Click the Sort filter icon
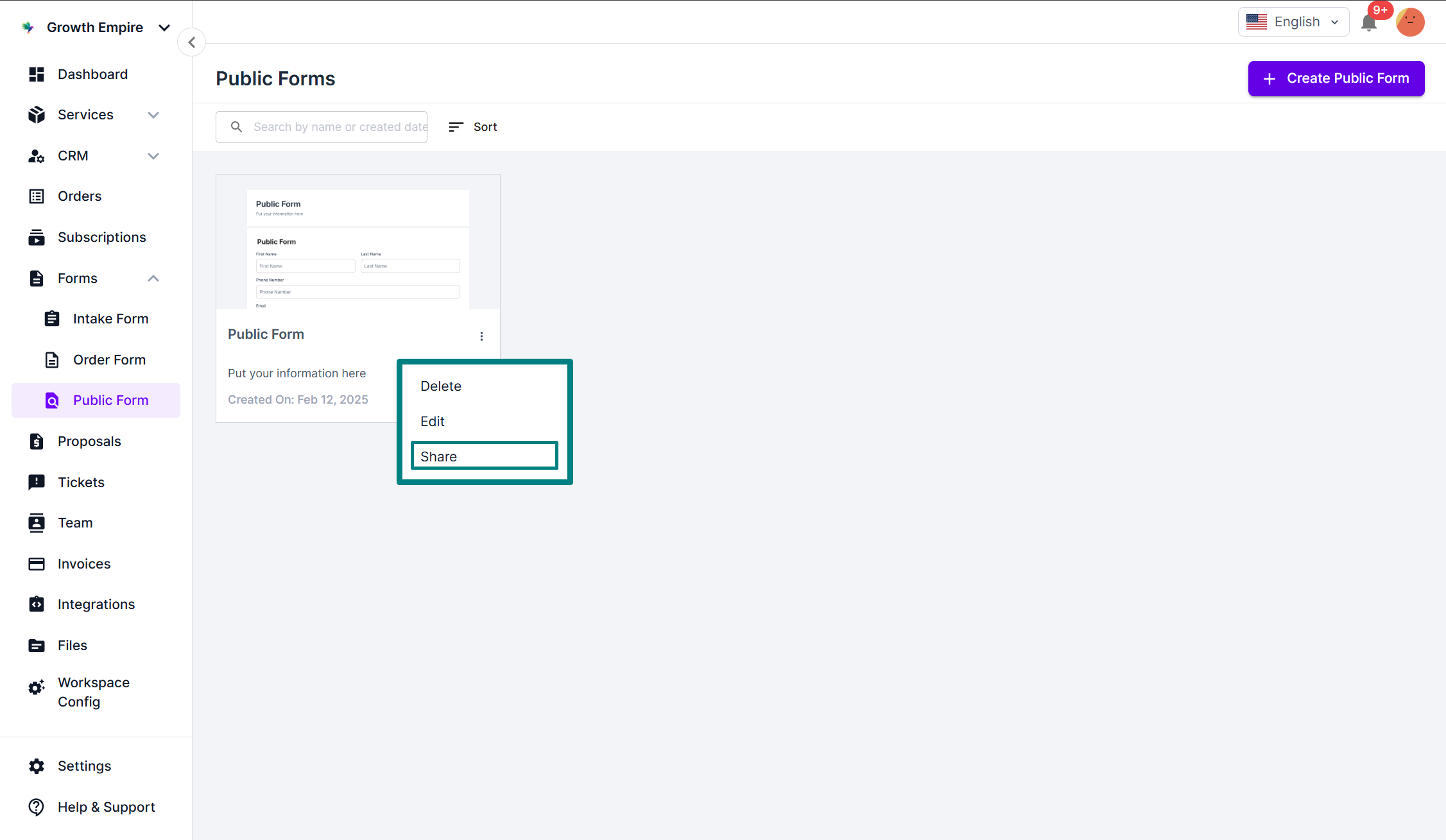The height and width of the screenshot is (840, 1446). [456, 127]
